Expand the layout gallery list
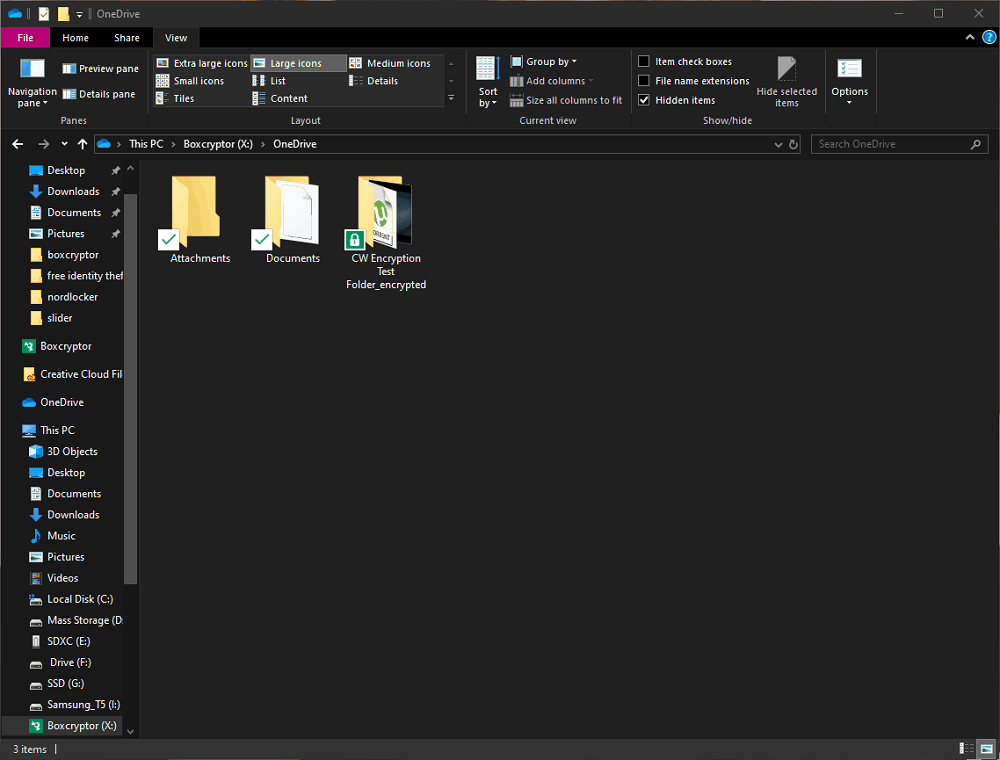1000x760 pixels. coord(451,98)
